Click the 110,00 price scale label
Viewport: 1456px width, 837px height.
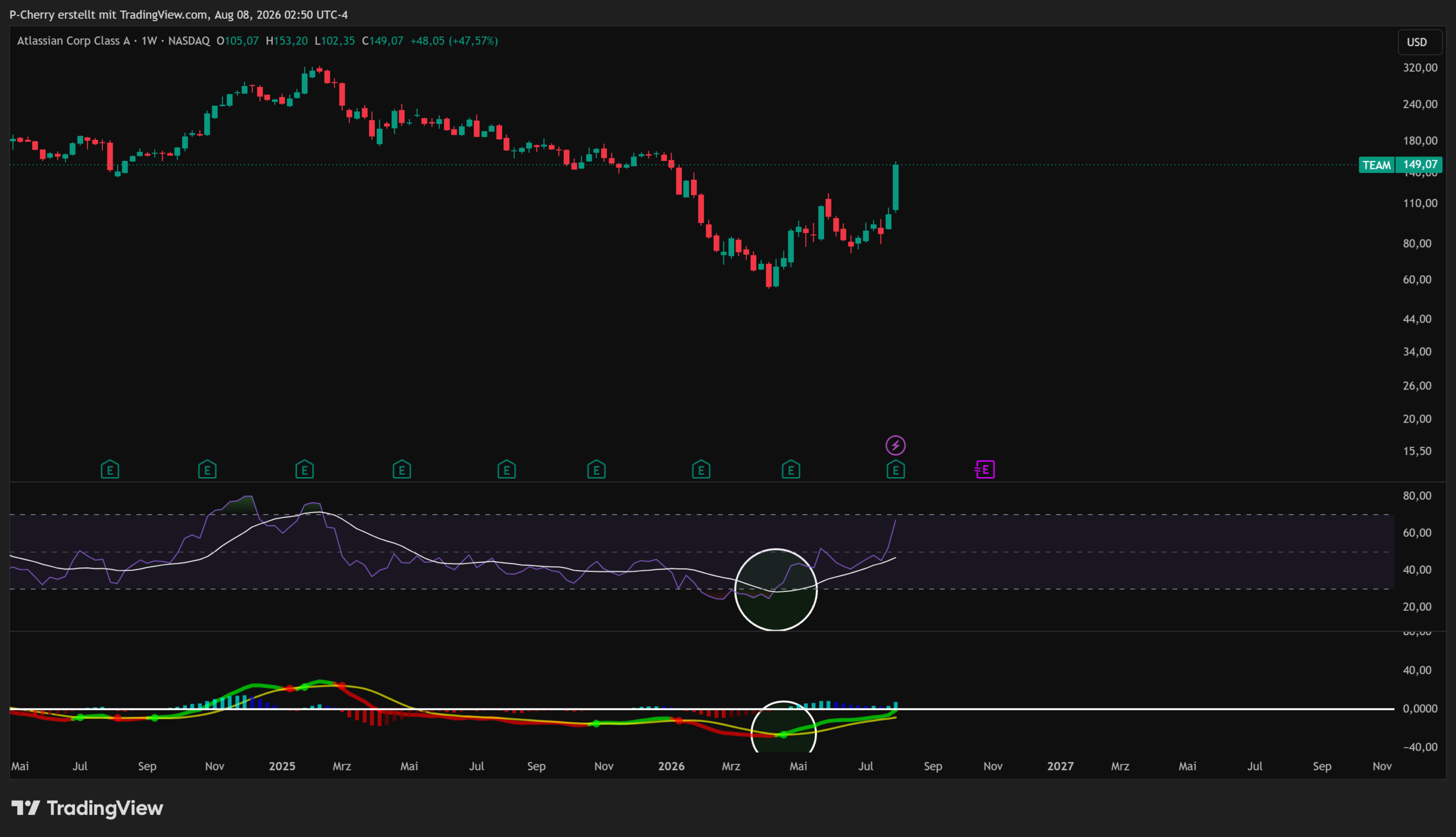coord(1420,204)
